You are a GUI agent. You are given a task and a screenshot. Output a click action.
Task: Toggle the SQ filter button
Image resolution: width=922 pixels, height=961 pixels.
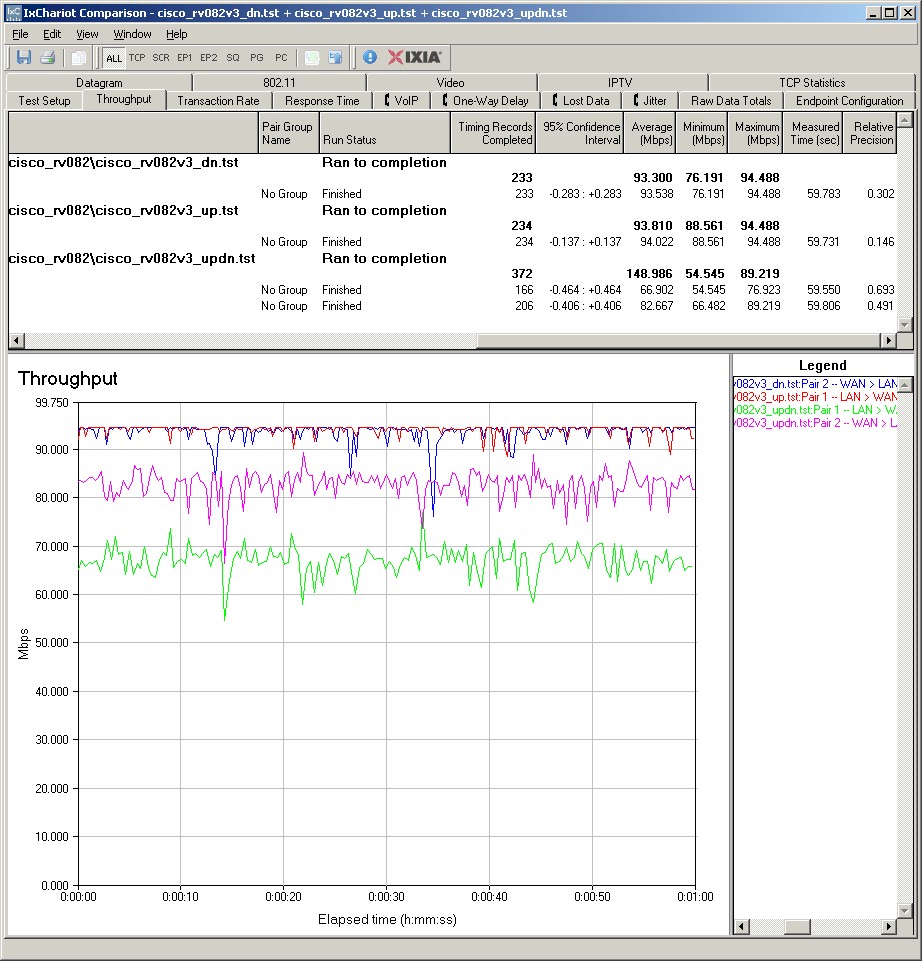click(233, 58)
